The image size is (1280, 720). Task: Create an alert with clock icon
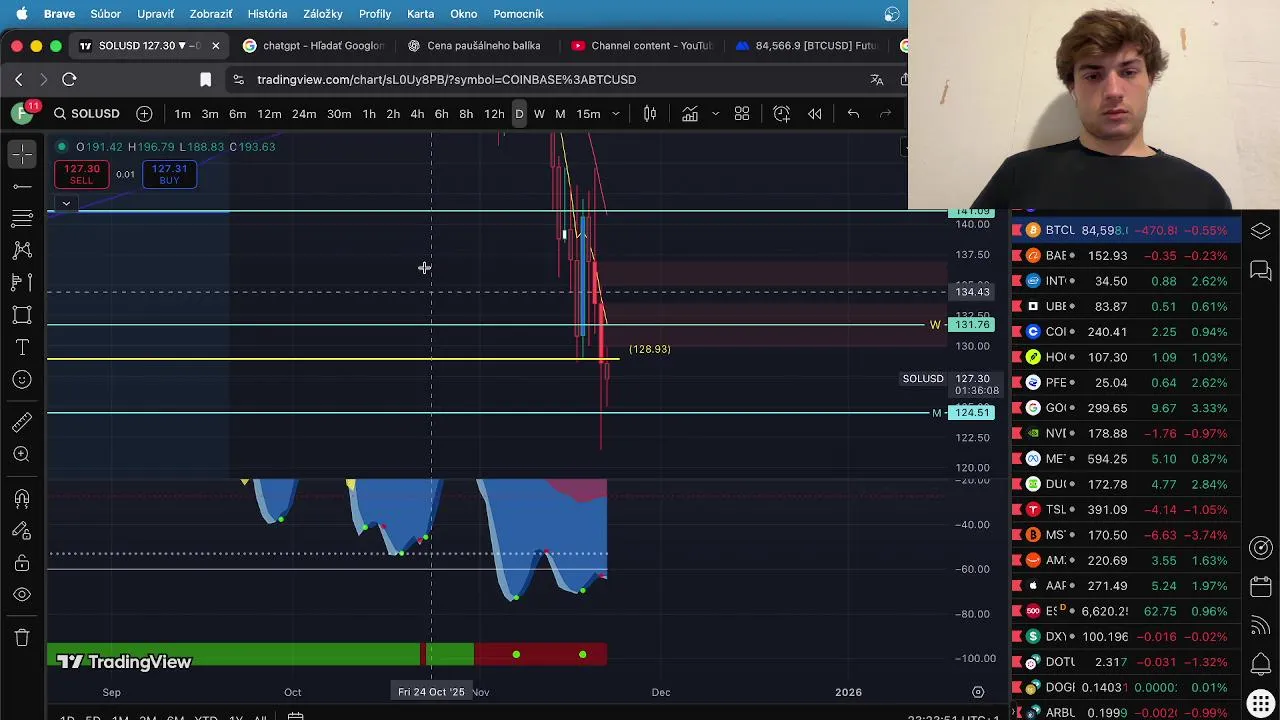[x=781, y=114]
